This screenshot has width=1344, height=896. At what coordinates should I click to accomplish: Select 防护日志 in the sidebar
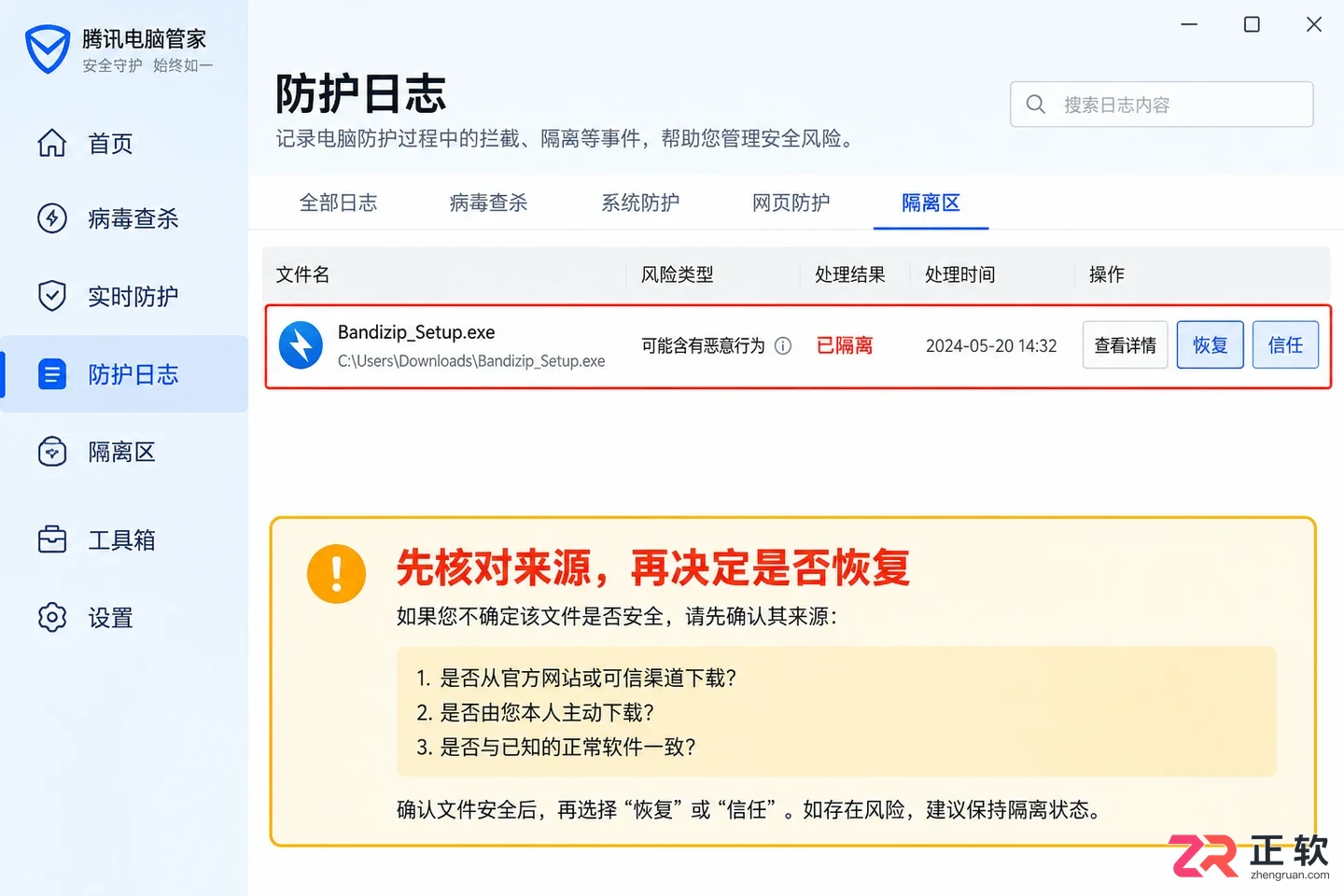coord(124,374)
